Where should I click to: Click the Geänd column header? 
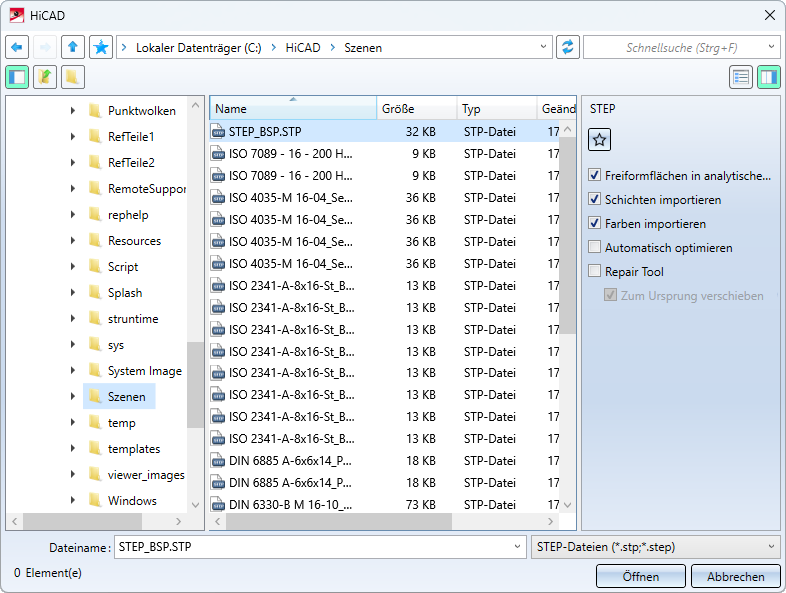click(556, 108)
